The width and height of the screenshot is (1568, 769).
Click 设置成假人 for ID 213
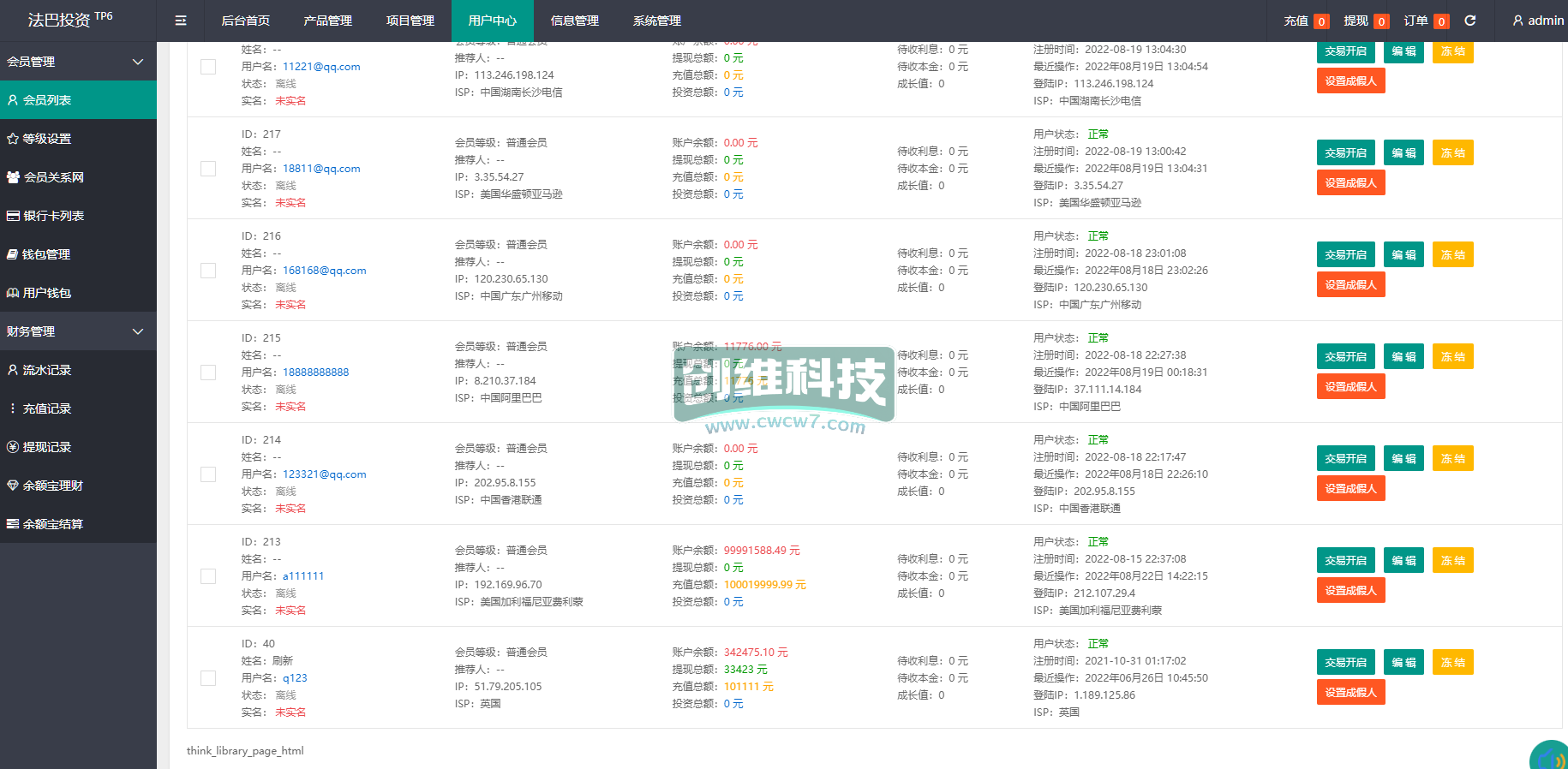(x=1350, y=591)
